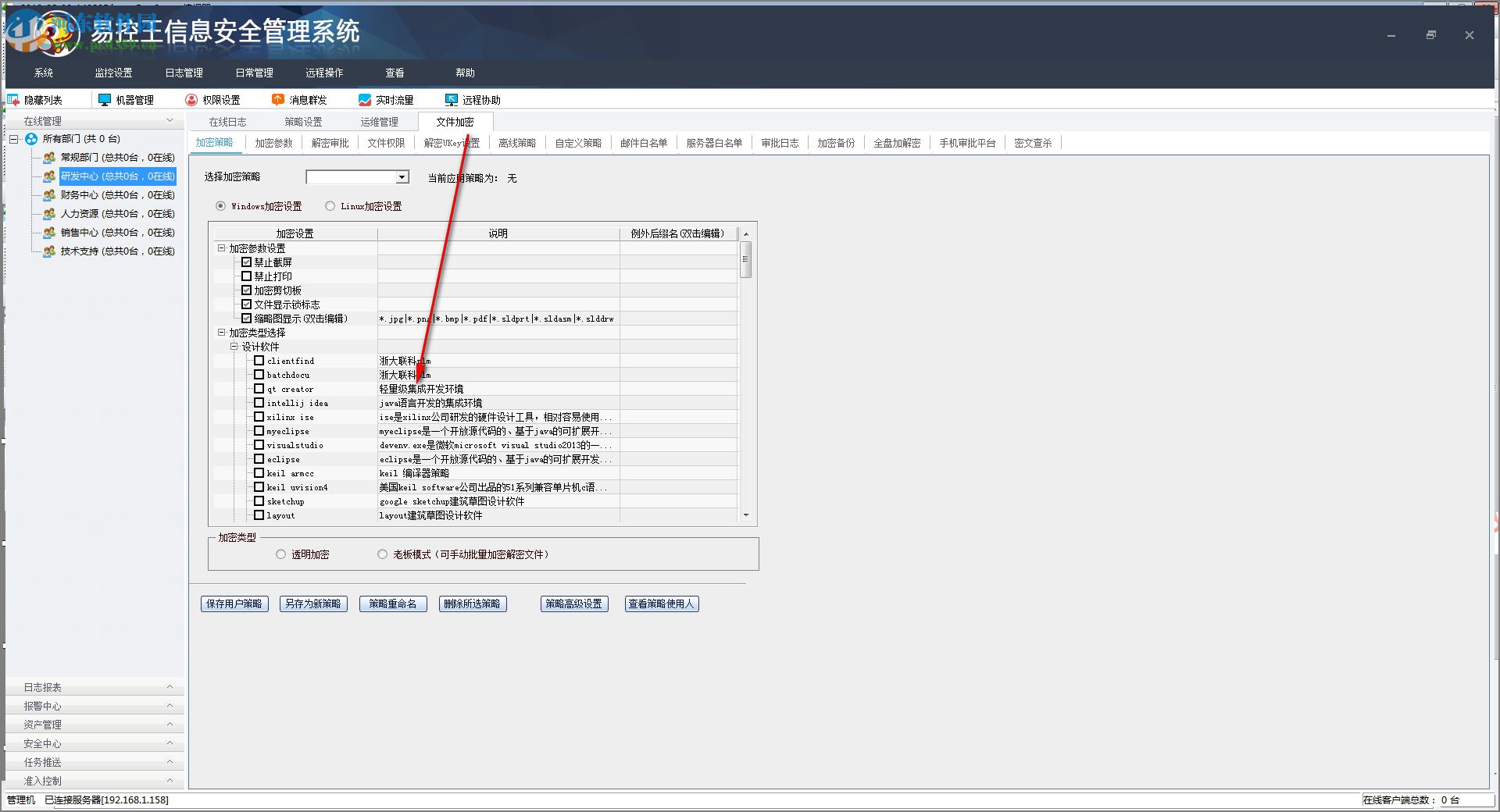This screenshot has width=1500, height=812.
Task: Collapse the 加密参数设置 tree node
Action: tap(221, 248)
